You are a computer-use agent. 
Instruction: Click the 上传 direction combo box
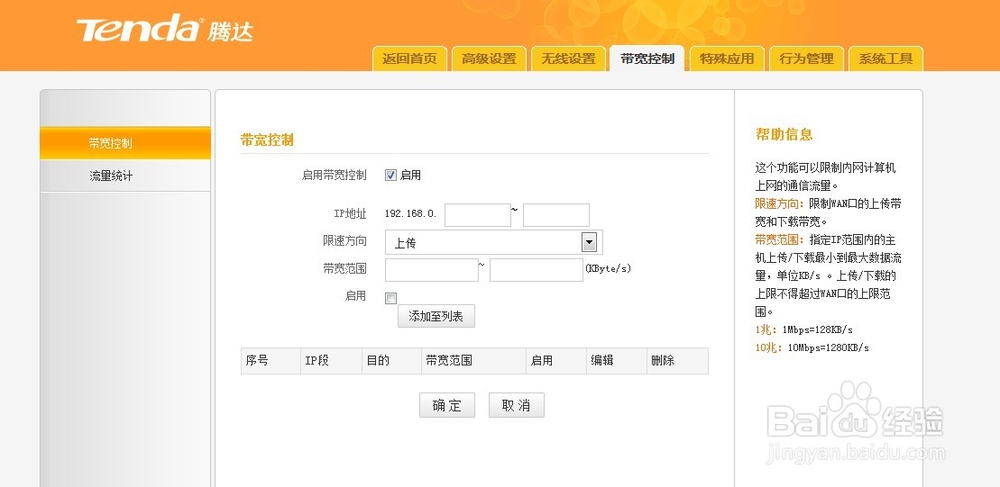coord(494,242)
